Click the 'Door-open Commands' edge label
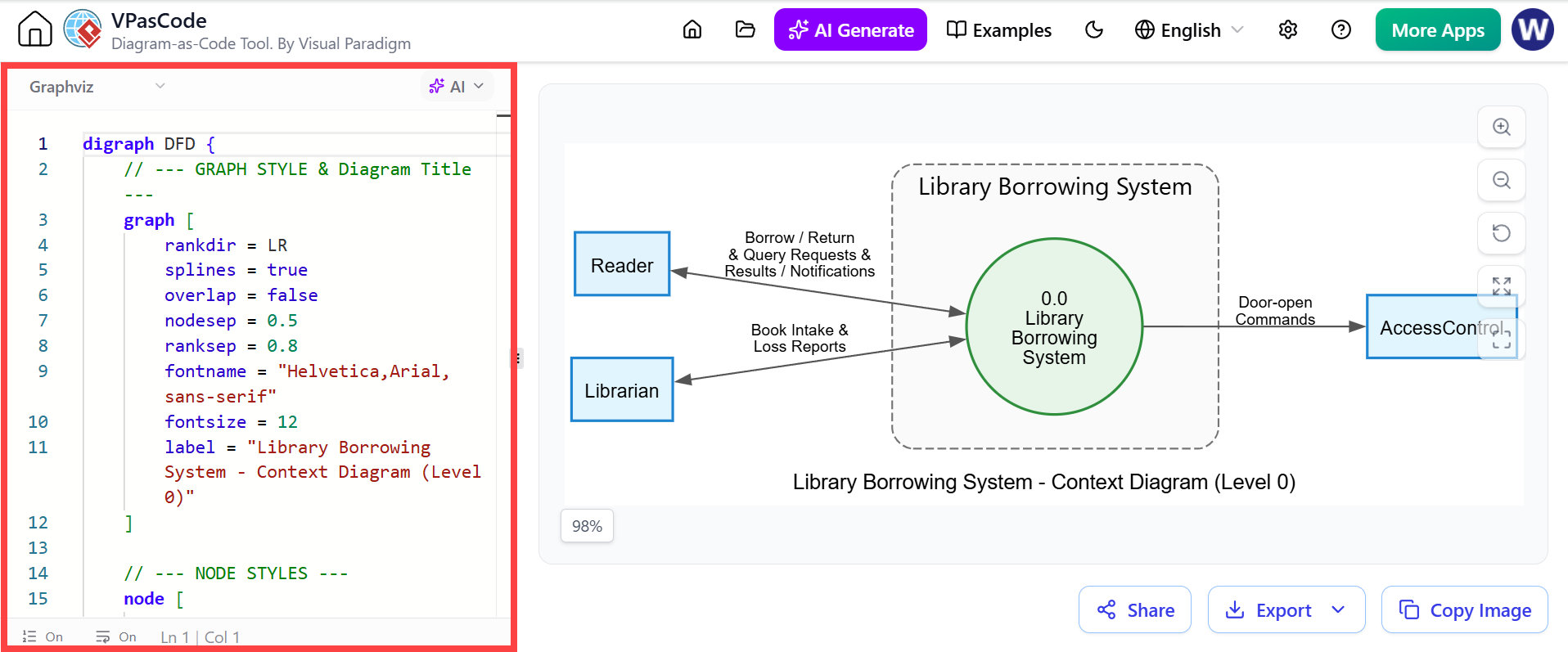 [1275, 311]
